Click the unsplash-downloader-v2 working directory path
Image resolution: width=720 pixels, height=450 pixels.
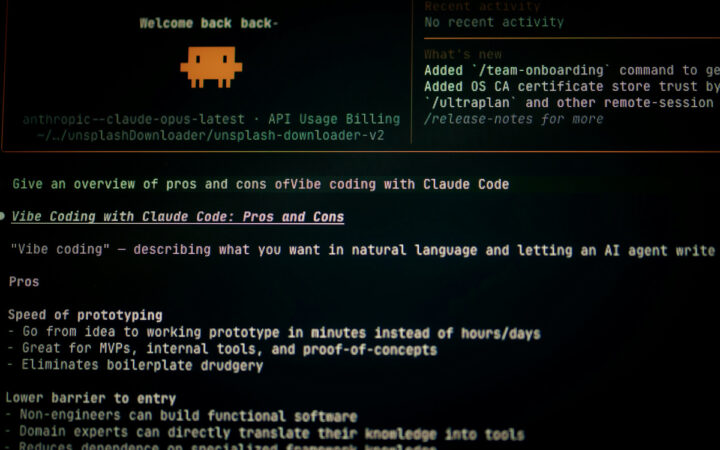pos(211,135)
